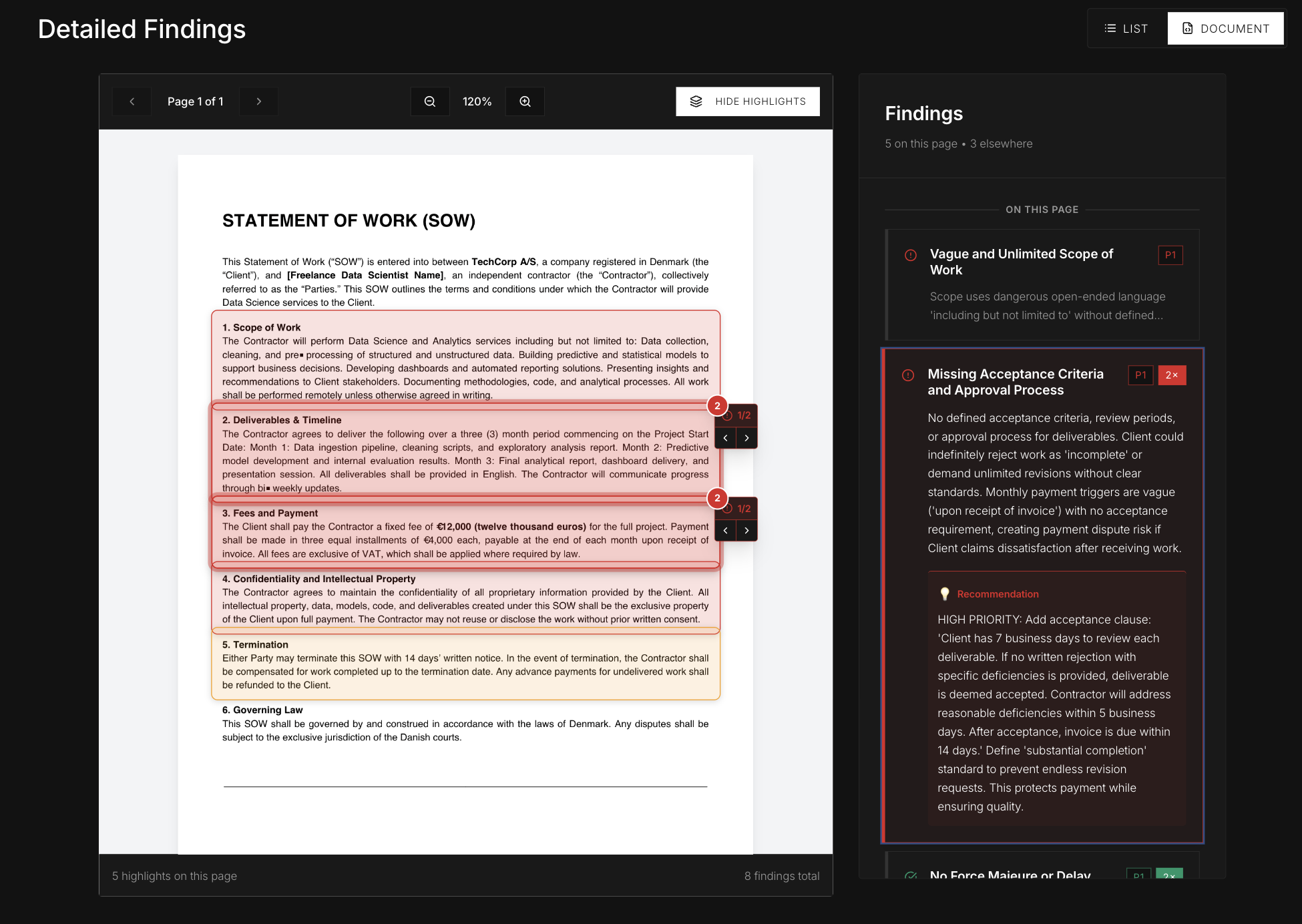Click the Fees and Payment highlight badge 2
Viewport: 1302px width, 924px height.
[717, 498]
